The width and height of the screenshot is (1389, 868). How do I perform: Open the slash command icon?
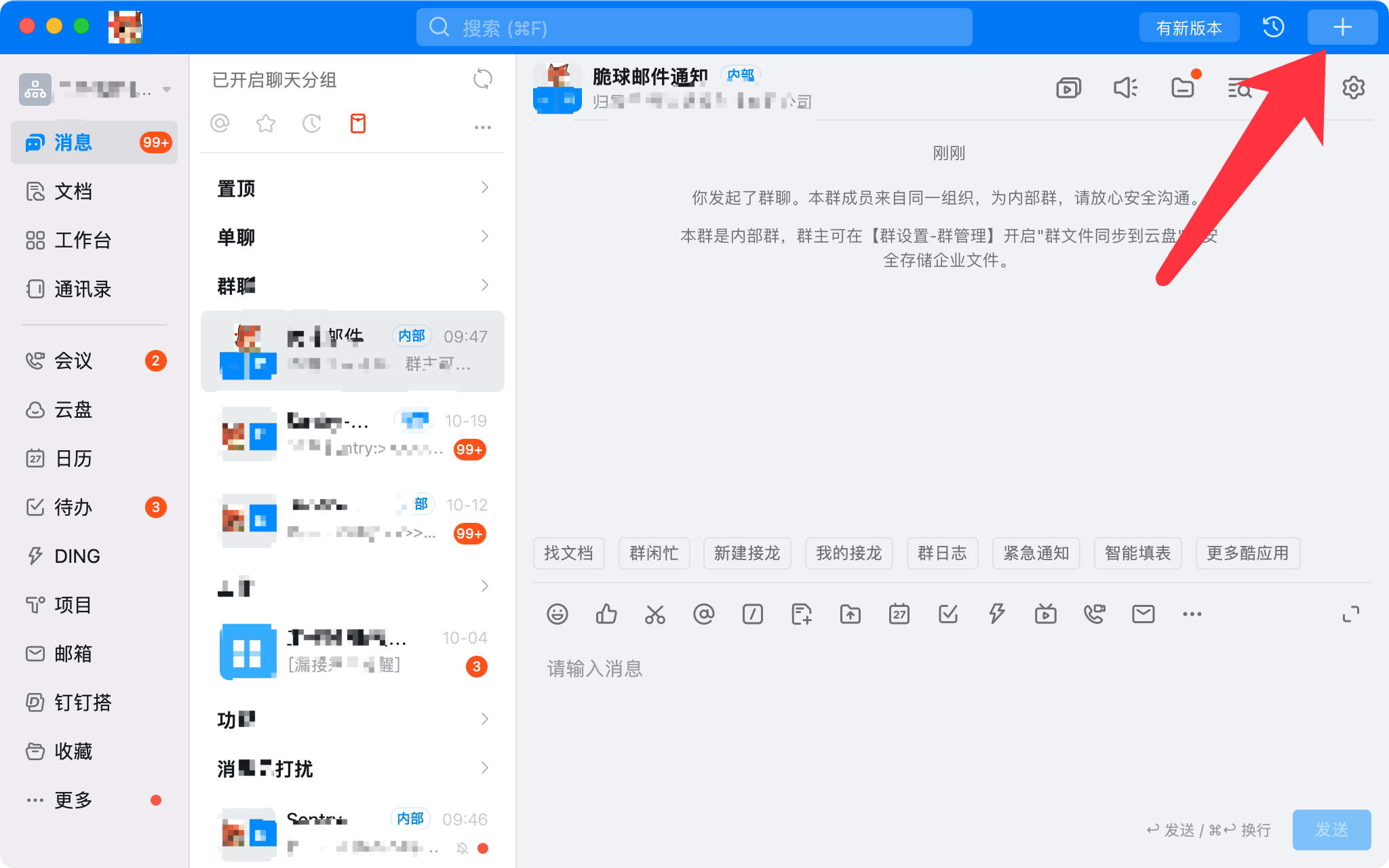pos(753,614)
